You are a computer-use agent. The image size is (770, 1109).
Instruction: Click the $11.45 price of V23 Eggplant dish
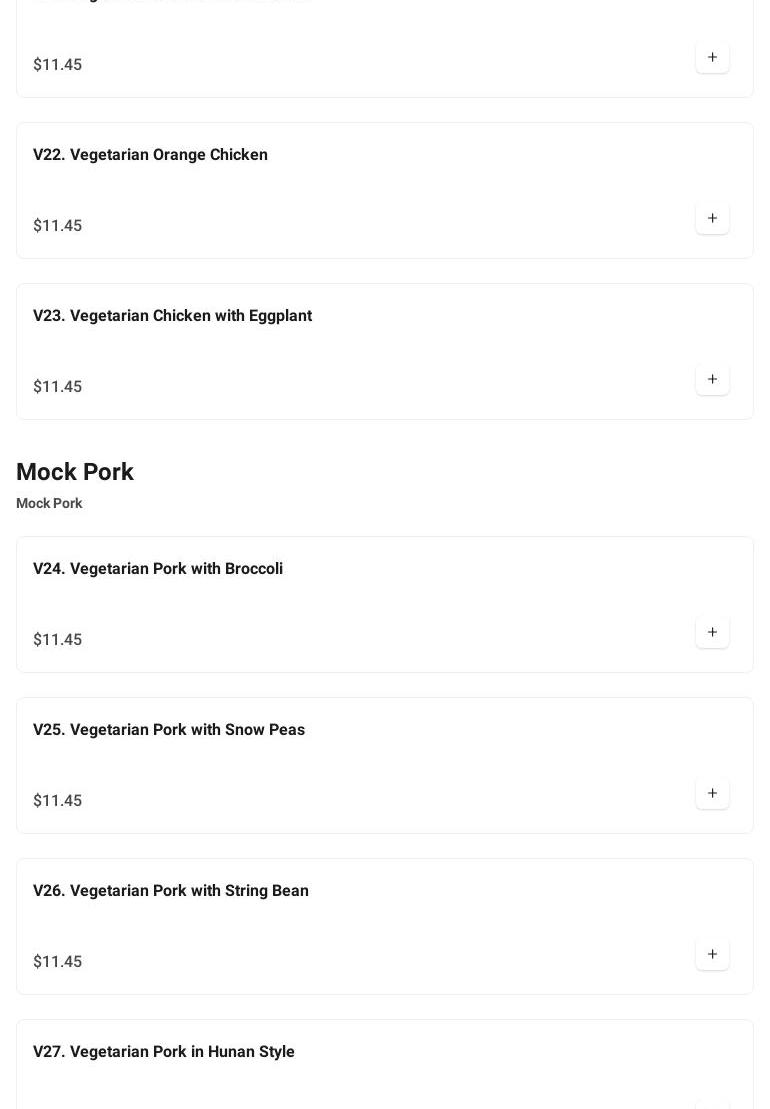[x=58, y=387]
